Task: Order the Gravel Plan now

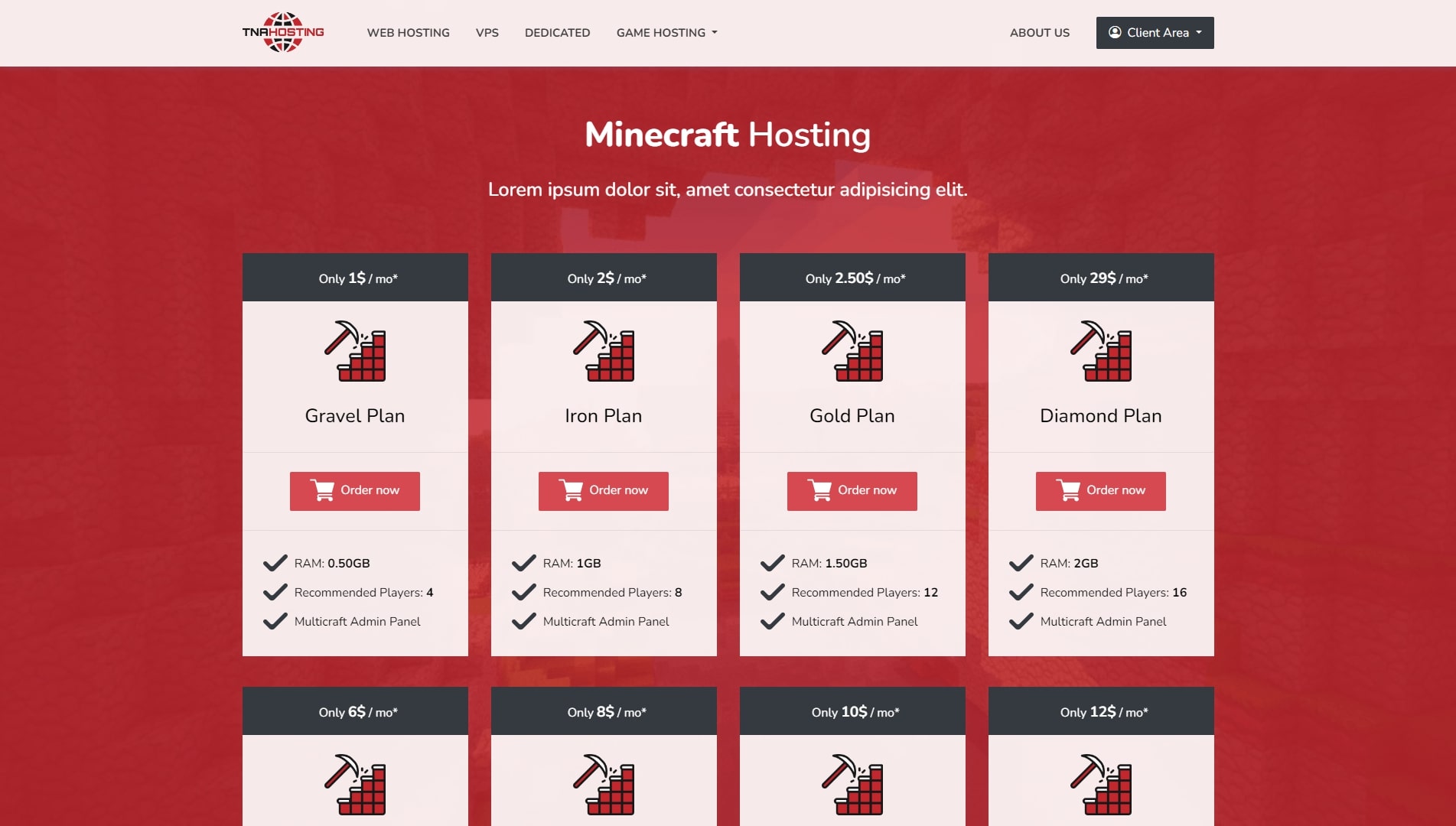Action: pyautogui.click(x=354, y=491)
